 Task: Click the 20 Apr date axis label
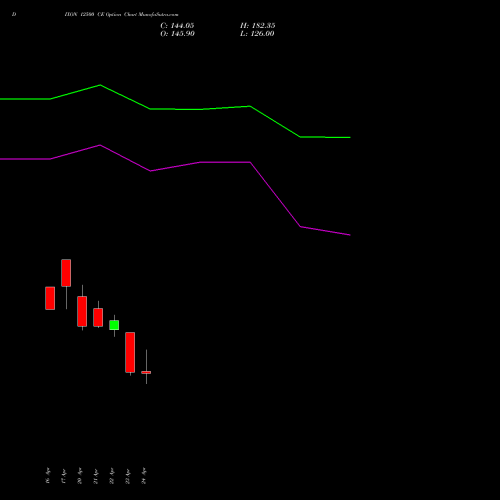pyautogui.click(x=80, y=476)
